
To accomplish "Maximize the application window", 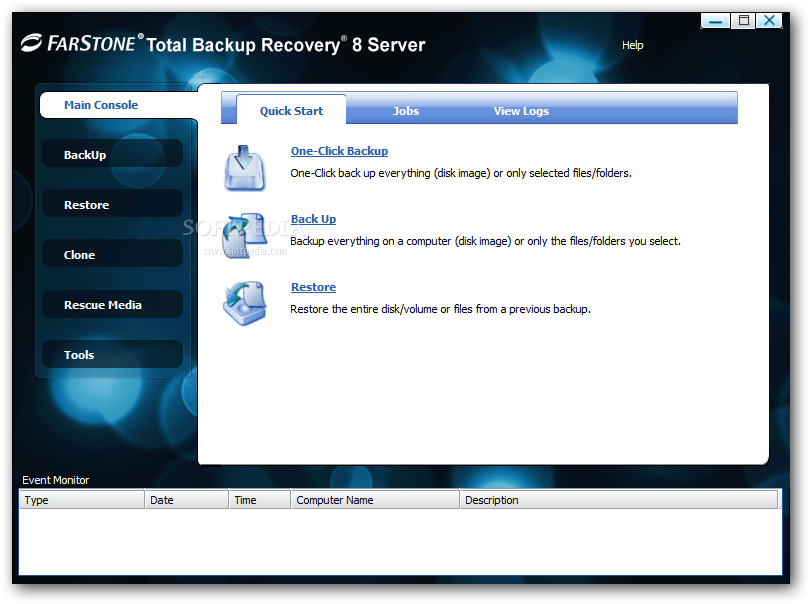I will coord(743,21).
